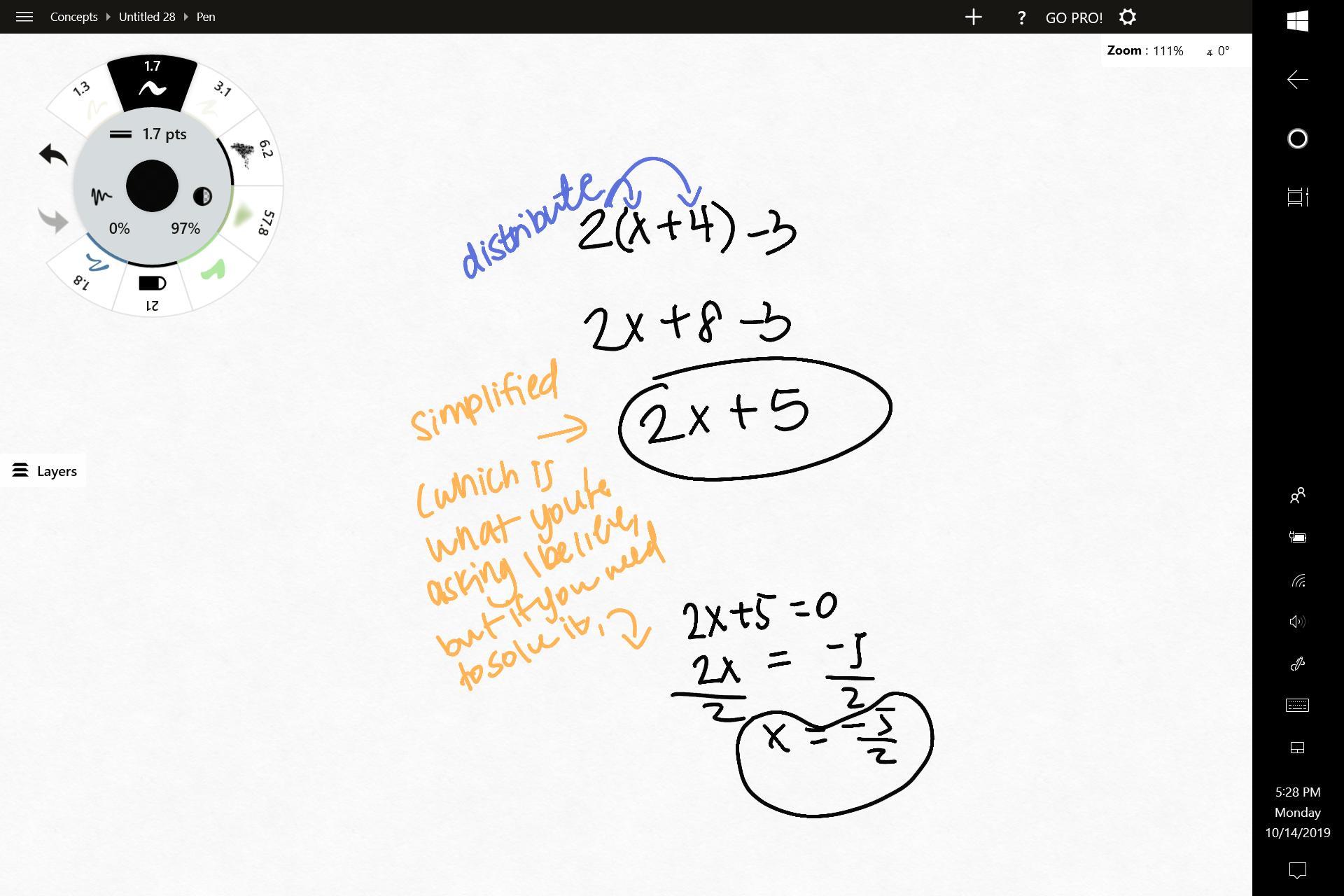Open the hamburger main menu
The width and height of the screenshot is (1344, 896).
(24, 17)
